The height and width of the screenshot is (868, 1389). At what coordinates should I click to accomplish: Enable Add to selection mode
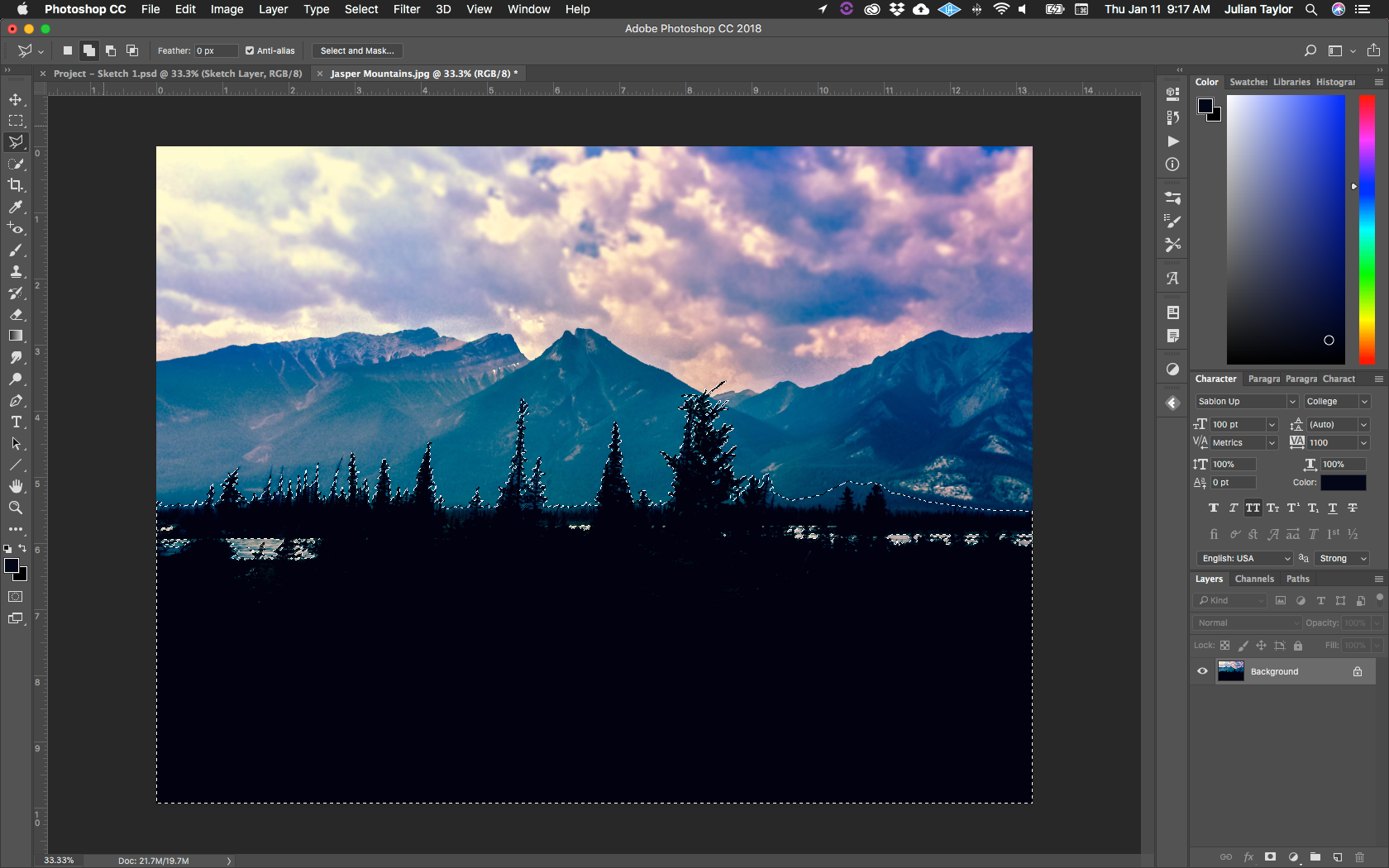click(89, 50)
